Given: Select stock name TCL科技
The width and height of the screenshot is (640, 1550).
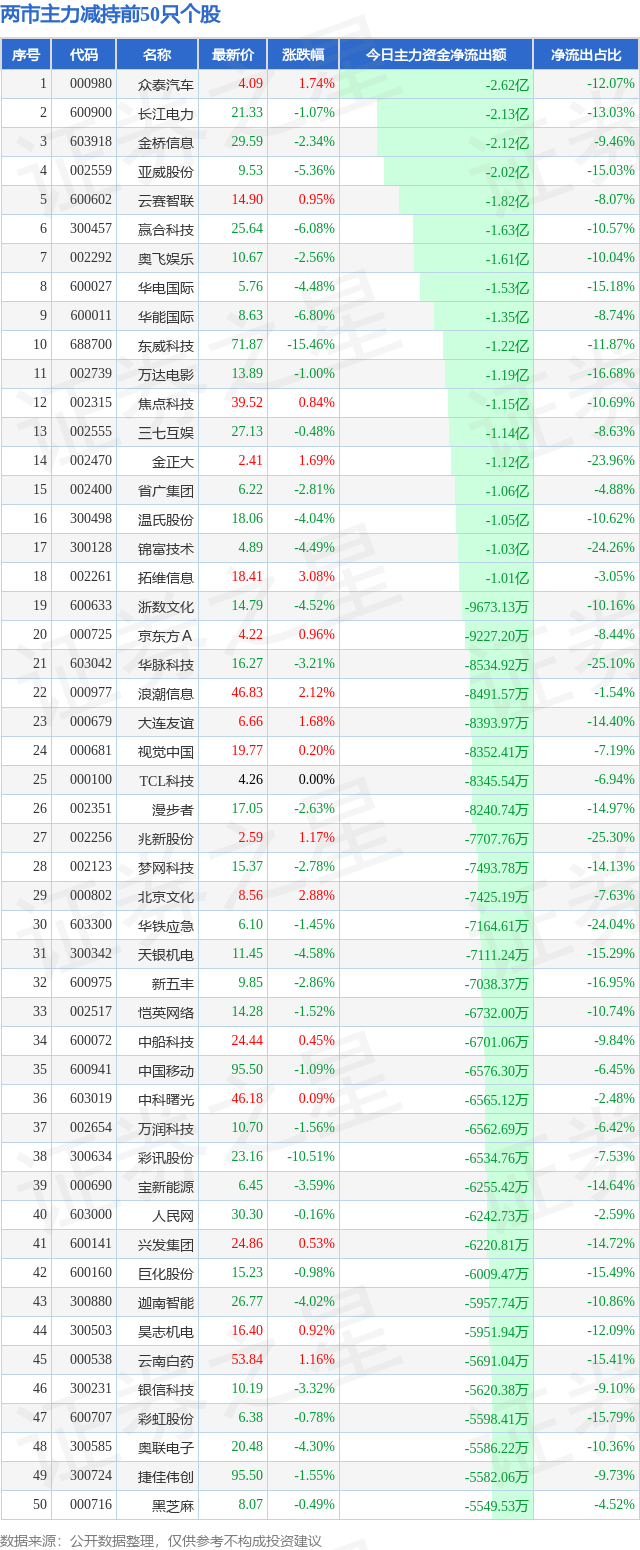Looking at the screenshot, I should point(166,780).
